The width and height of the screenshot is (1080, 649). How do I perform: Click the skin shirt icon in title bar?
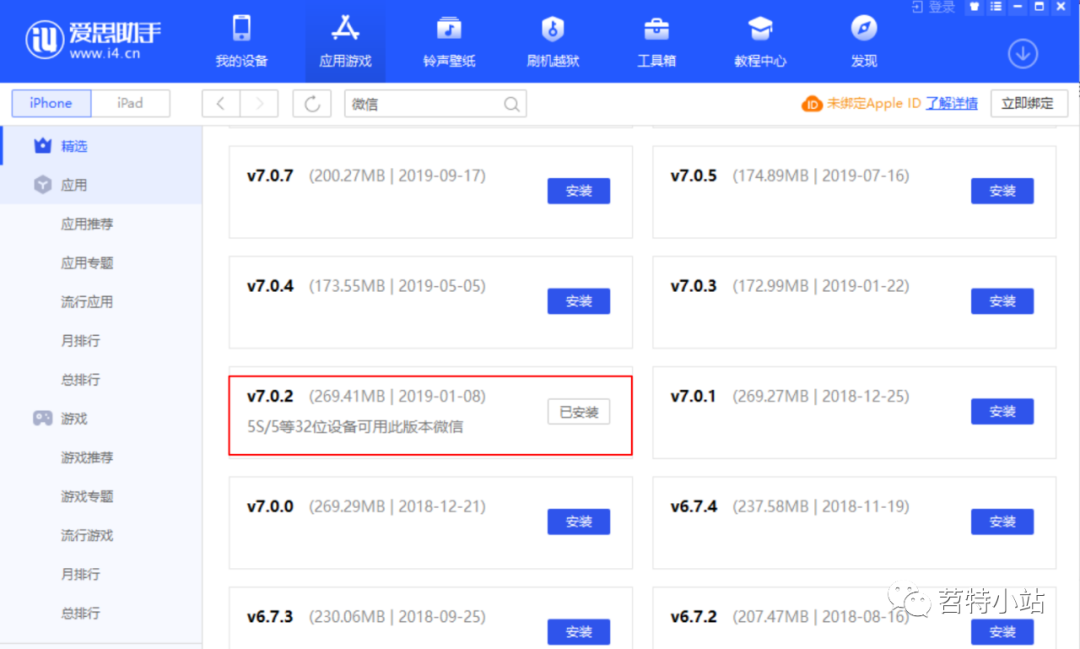click(x=974, y=7)
